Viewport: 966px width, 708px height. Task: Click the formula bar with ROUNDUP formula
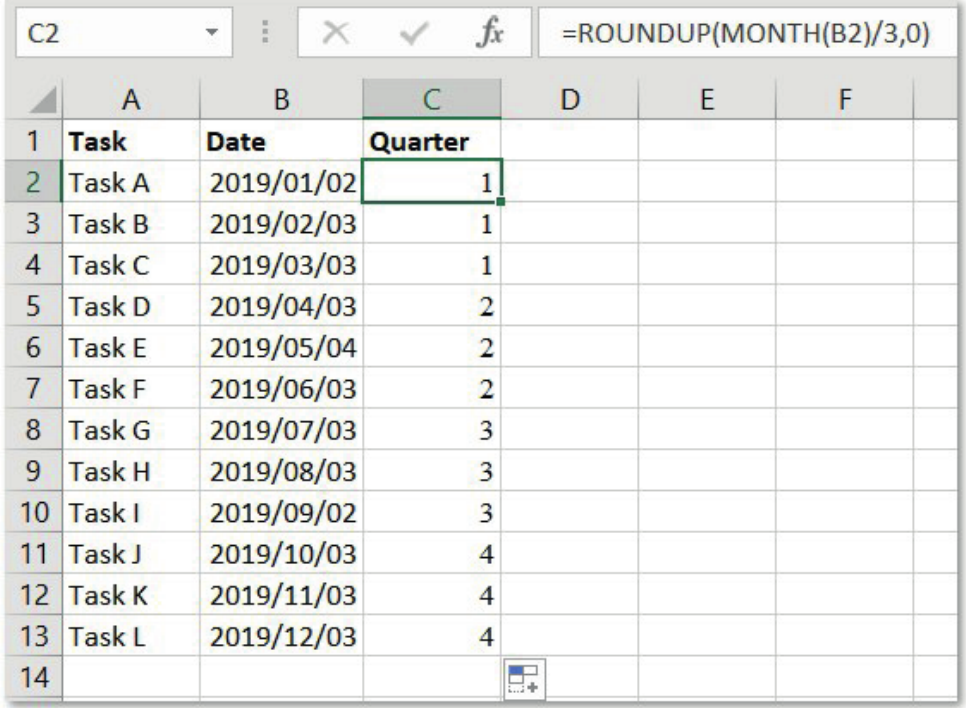click(x=747, y=33)
